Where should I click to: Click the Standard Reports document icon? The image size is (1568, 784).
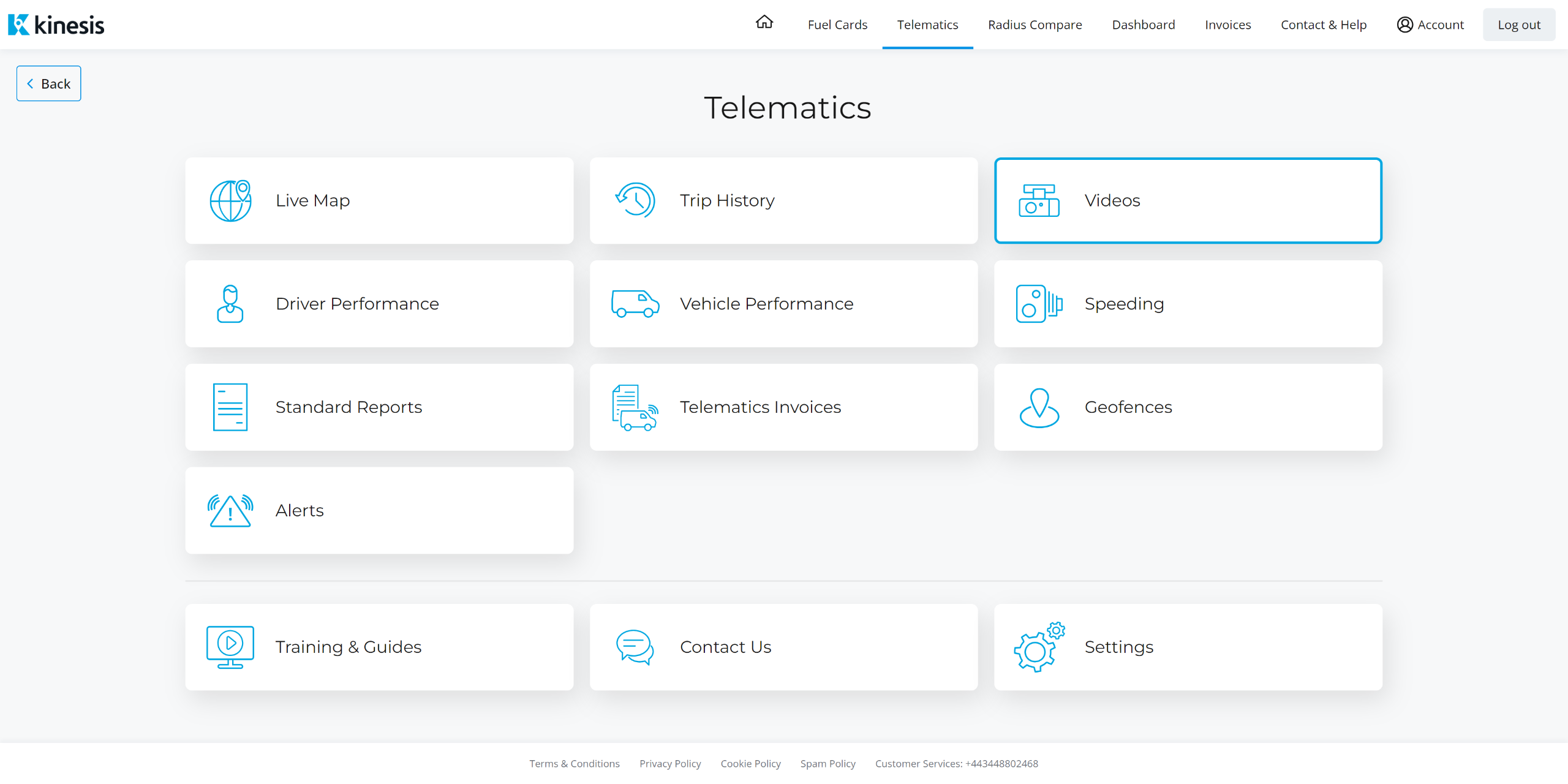[x=230, y=407]
